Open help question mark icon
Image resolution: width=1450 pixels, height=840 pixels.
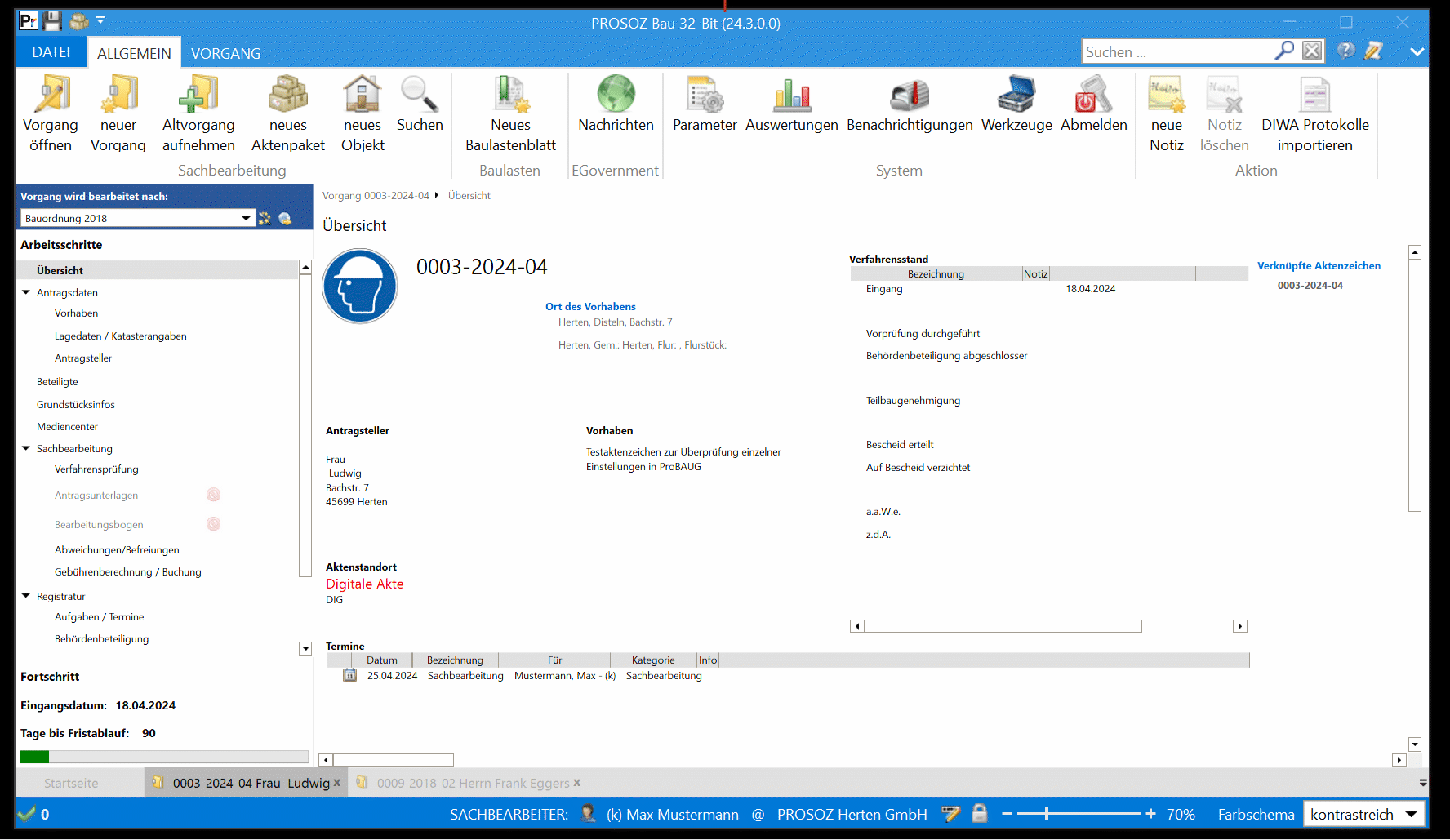1346,51
